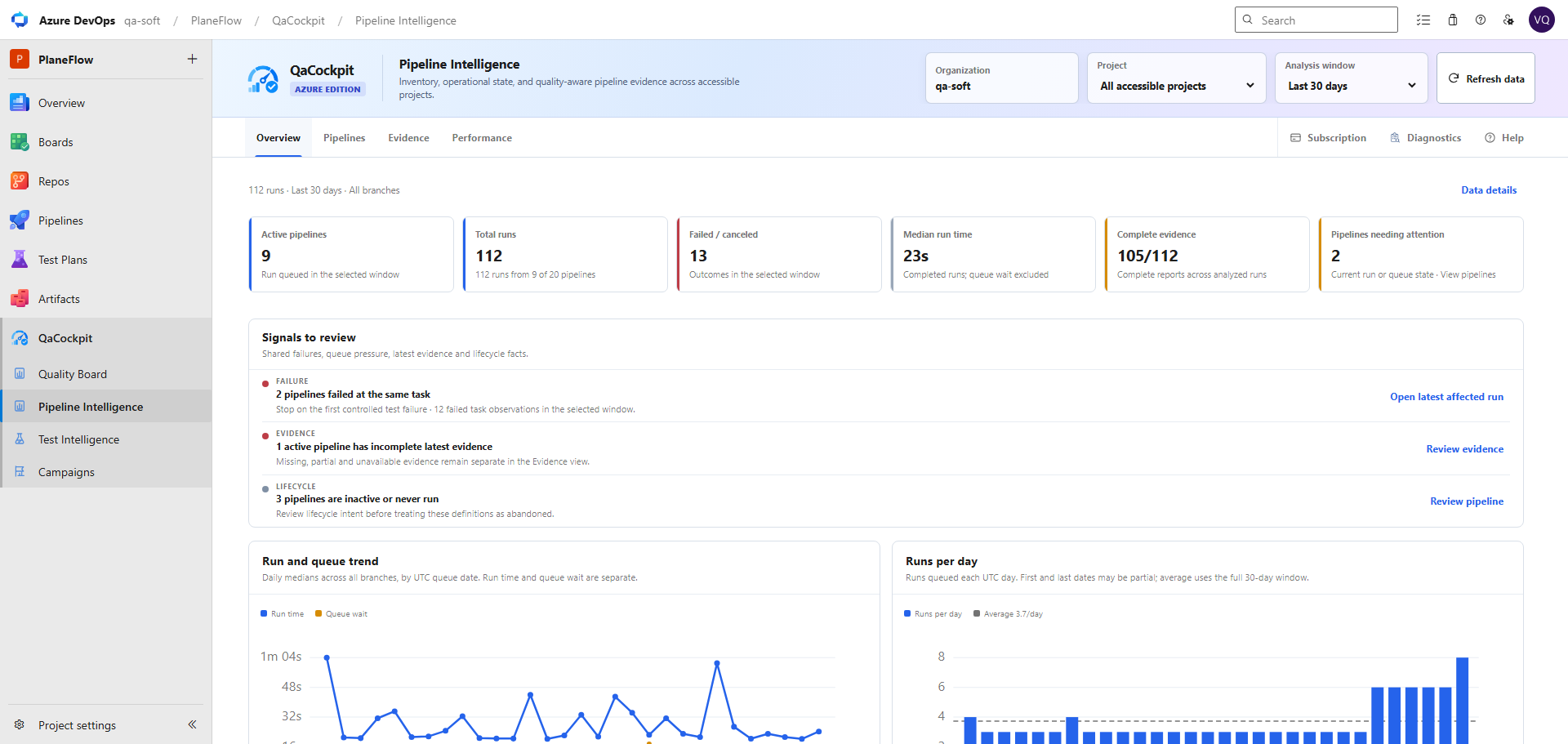Image resolution: width=1568 pixels, height=744 pixels.
Task: Open Artifacts in the sidebar
Action: pyautogui.click(x=106, y=299)
